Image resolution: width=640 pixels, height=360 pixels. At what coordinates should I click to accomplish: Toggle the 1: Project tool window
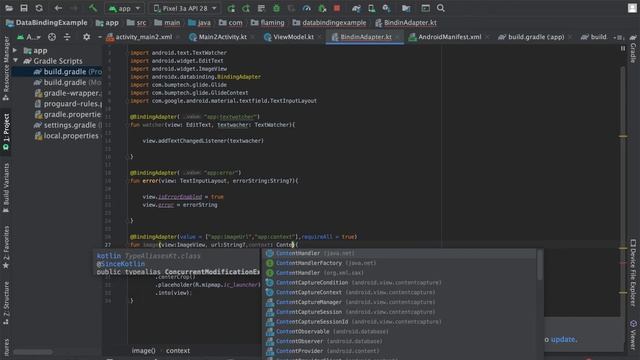(6, 131)
